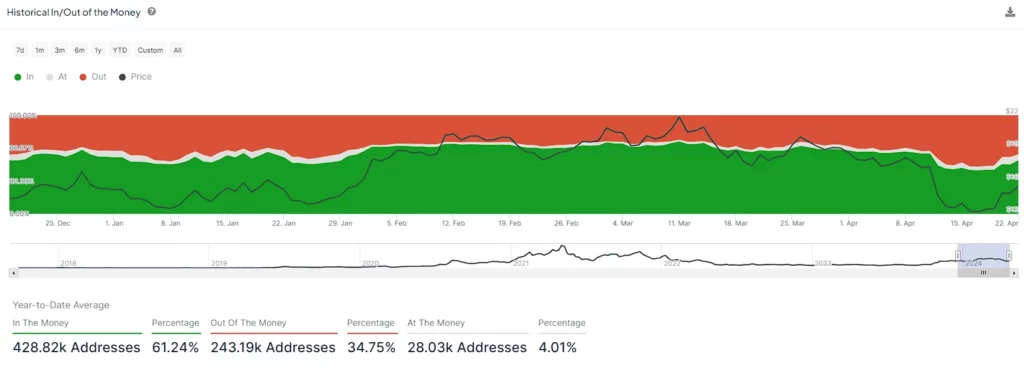Screen dimensions: 1024x376
Task: Click the help question mark icon
Action: [x=152, y=12]
